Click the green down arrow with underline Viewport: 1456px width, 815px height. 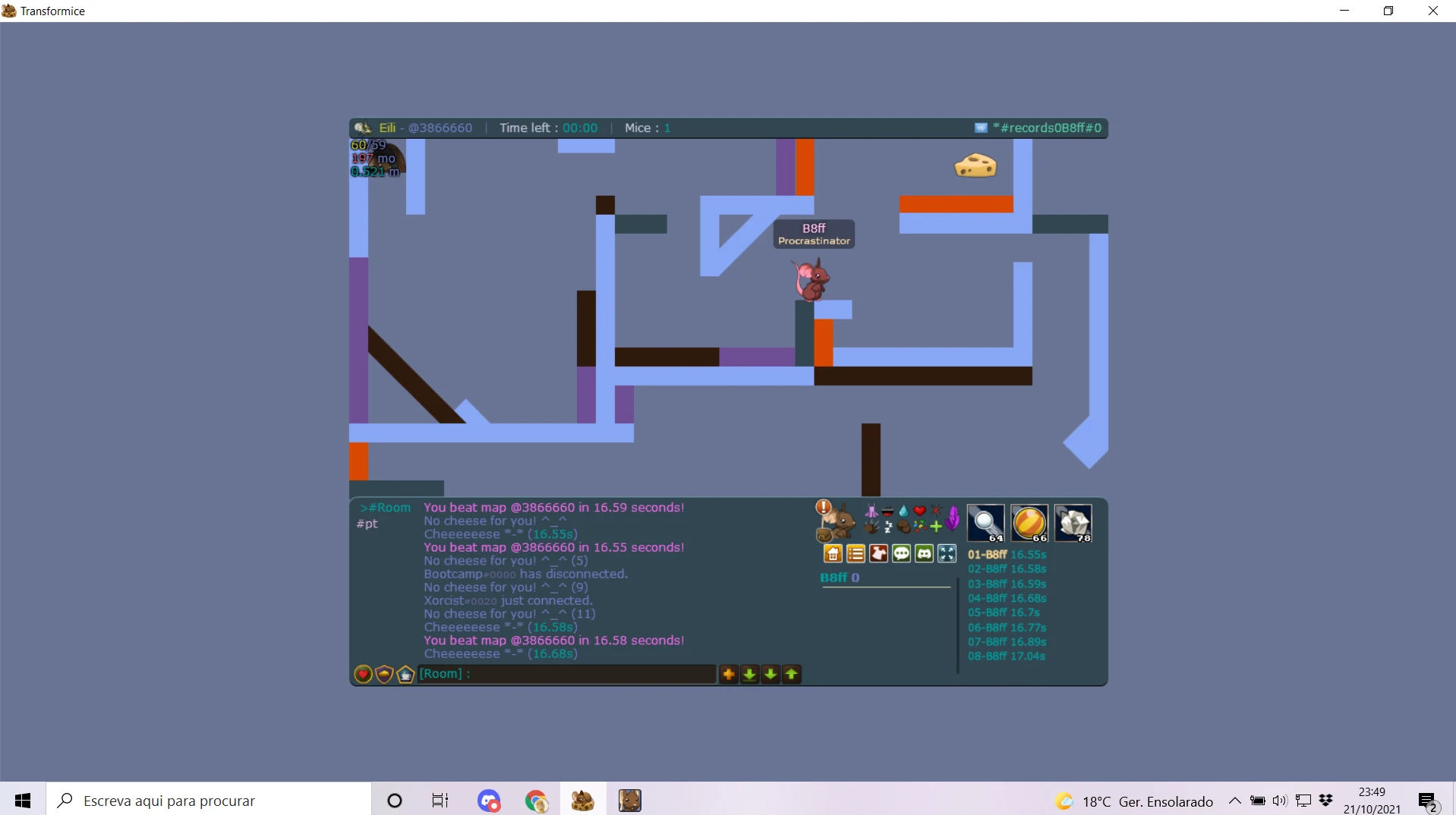[x=749, y=674]
